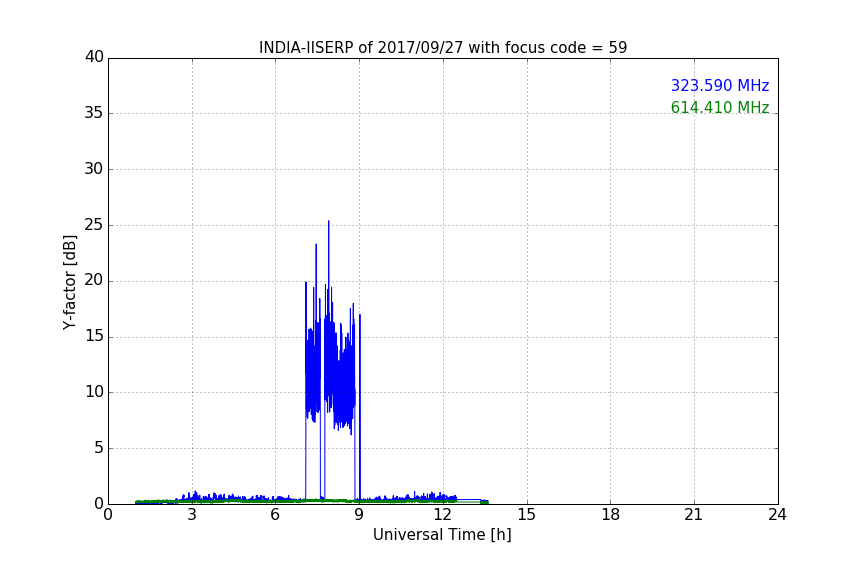
Task: Click the x-axis tick value '21'
Action: [694, 515]
